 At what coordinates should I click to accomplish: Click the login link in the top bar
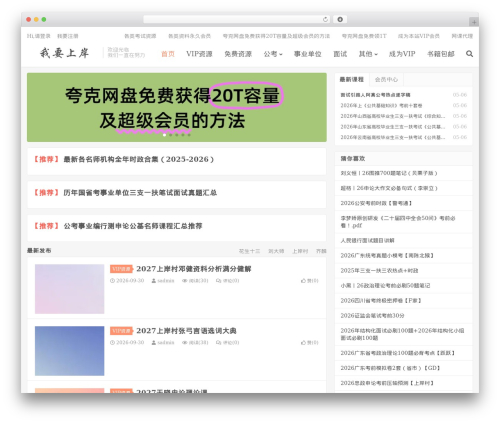coord(39,36)
